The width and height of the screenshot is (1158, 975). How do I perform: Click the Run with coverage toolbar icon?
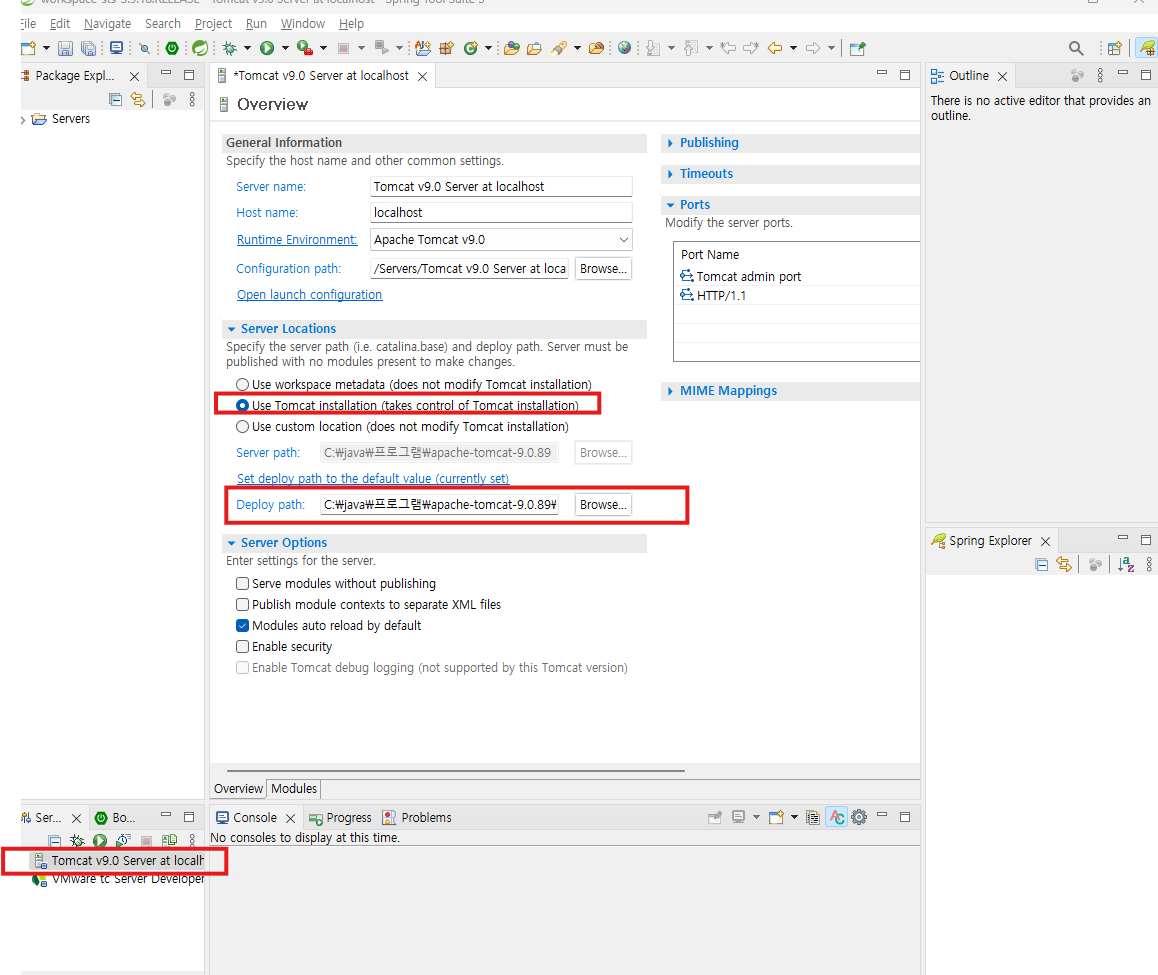[304, 49]
